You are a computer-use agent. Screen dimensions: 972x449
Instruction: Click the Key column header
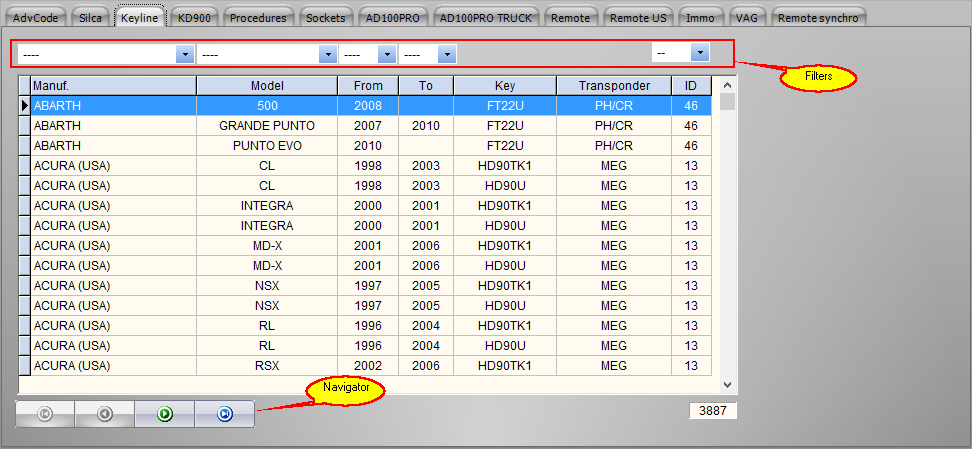point(505,86)
